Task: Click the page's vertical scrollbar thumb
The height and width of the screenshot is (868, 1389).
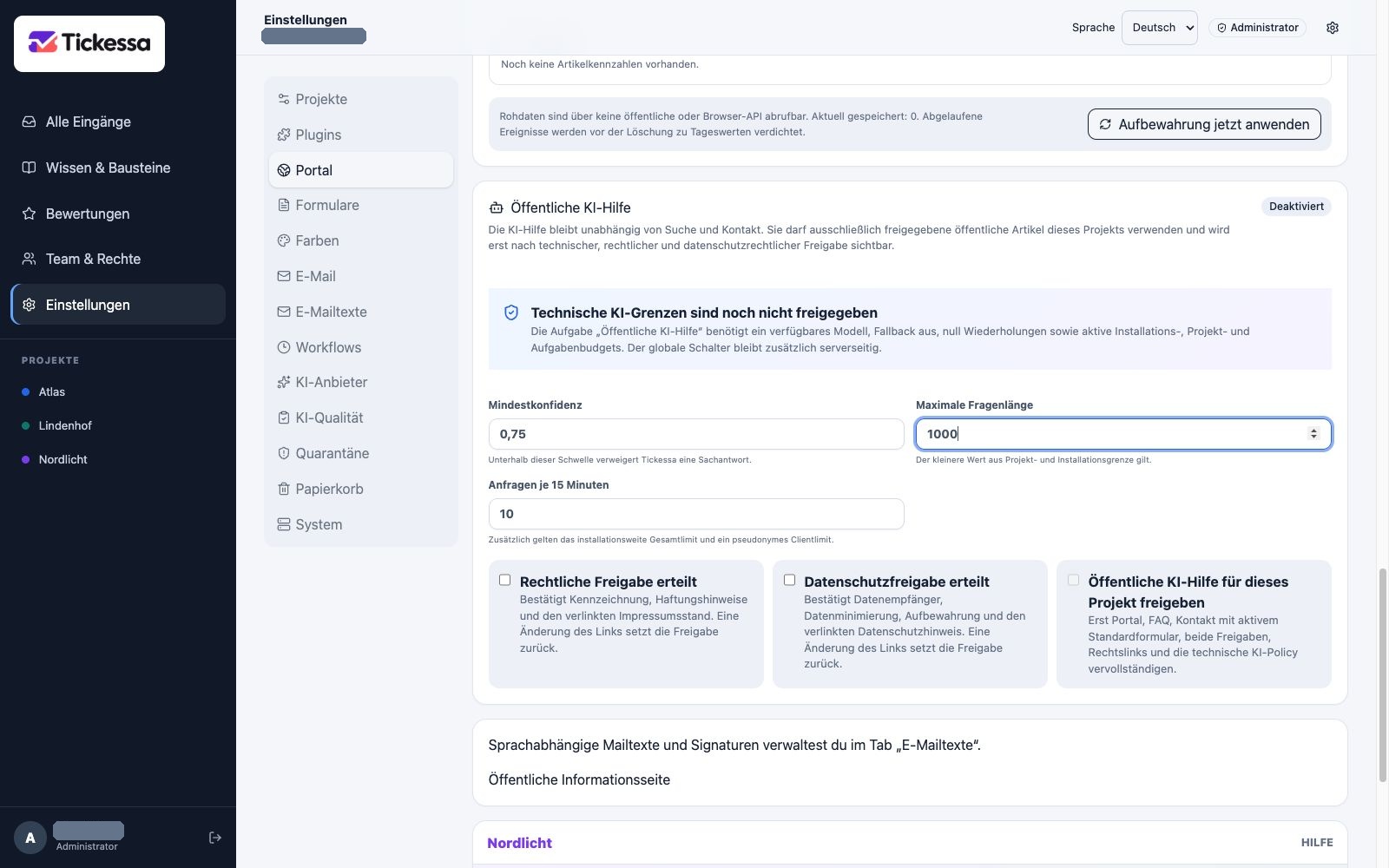Action: (1383, 675)
